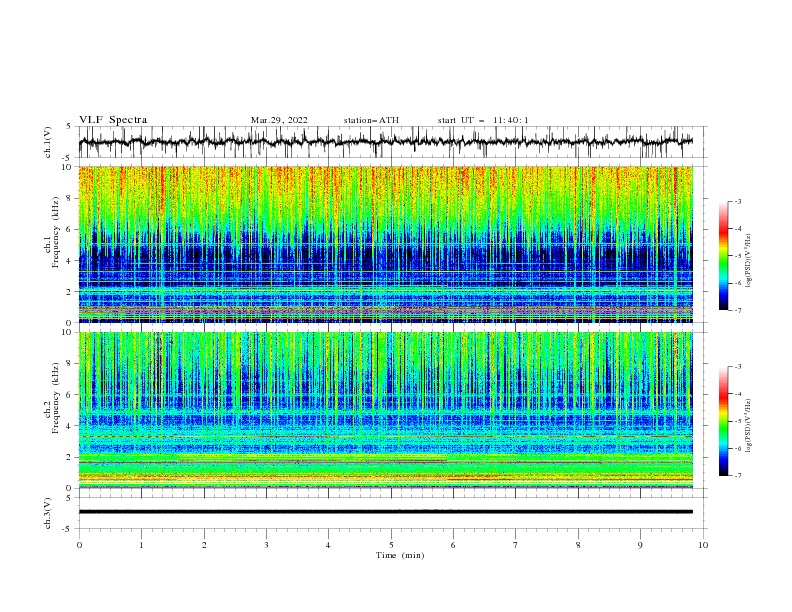Click the time axis tick label "5"

pos(391,545)
